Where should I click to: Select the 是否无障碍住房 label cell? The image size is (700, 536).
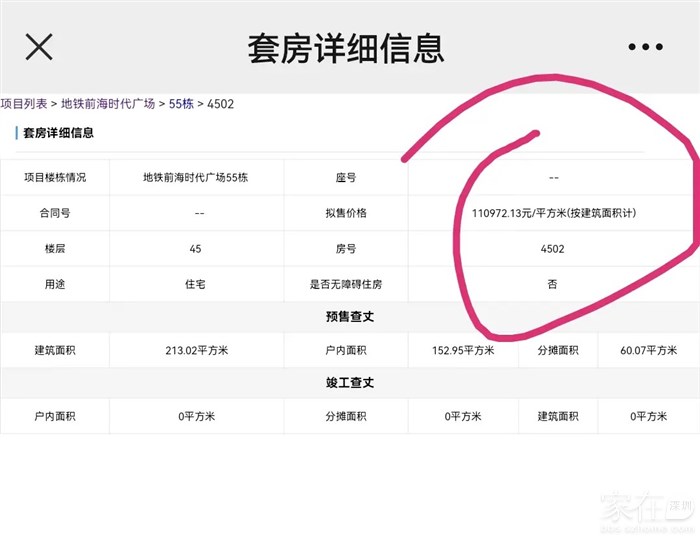click(346, 285)
